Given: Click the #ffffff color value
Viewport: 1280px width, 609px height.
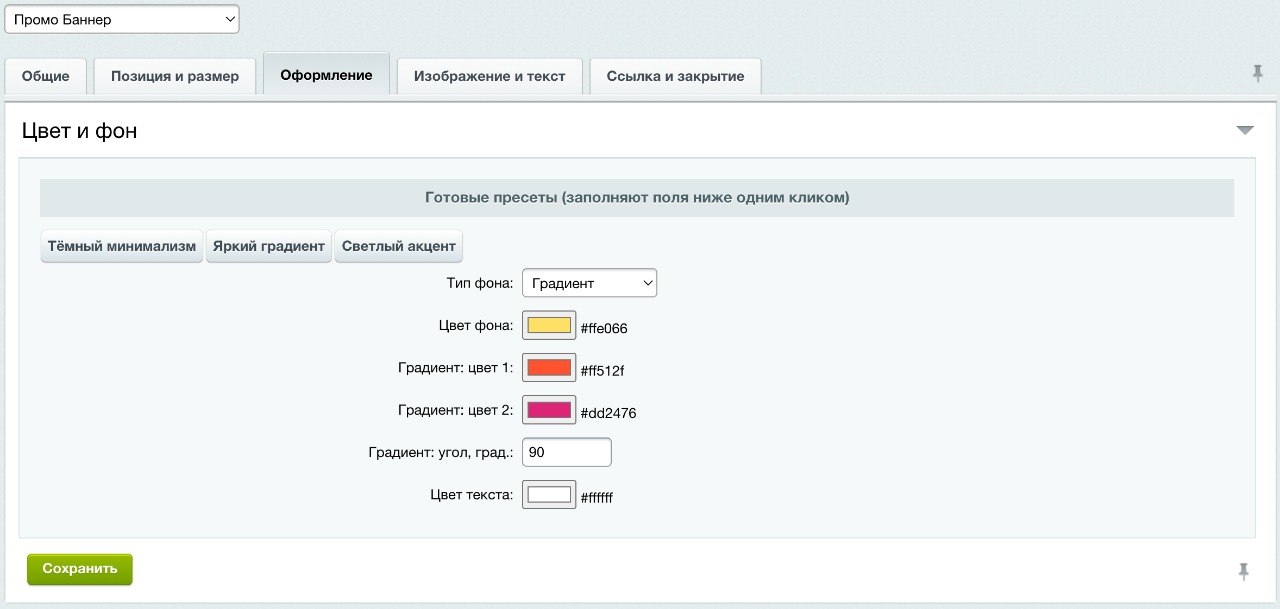Looking at the screenshot, I should (x=597, y=497).
